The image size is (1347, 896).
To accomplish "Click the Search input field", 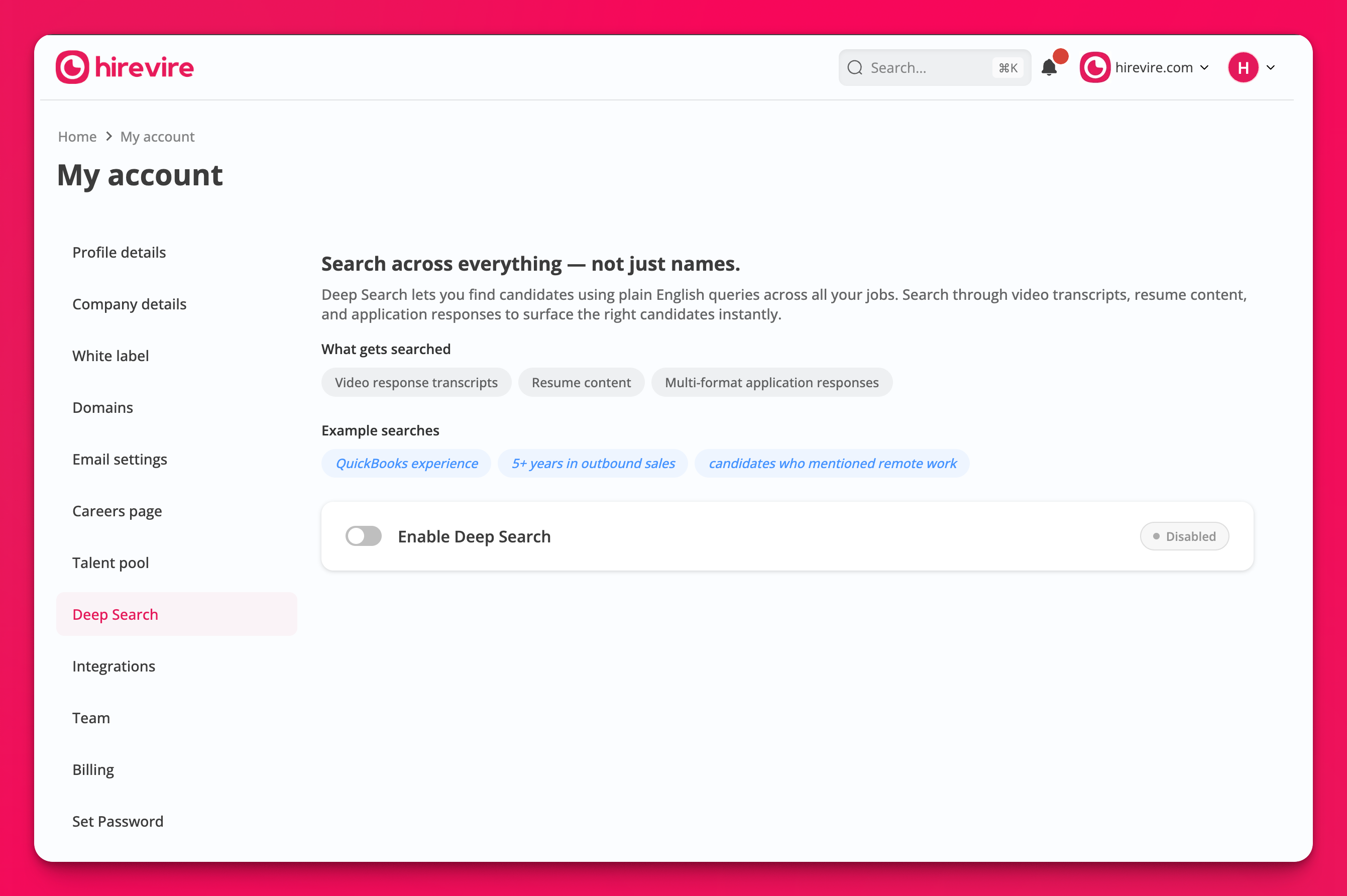I will [x=935, y=68].
